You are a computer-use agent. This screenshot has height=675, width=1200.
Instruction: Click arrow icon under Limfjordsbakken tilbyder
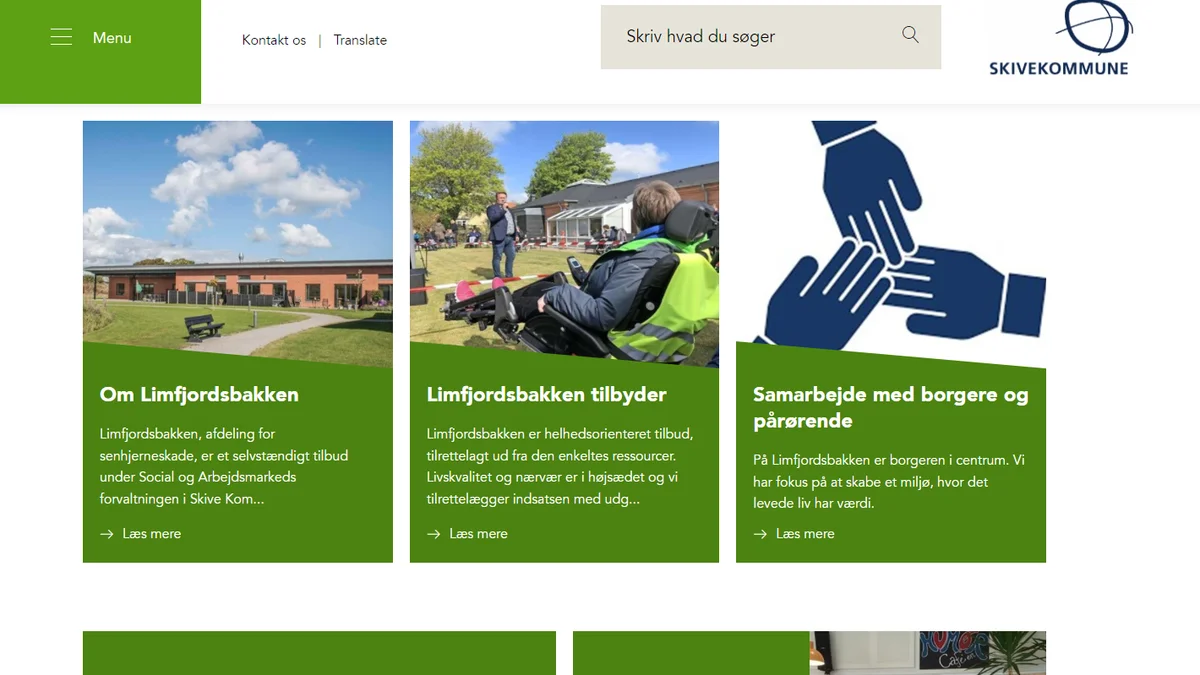click(434, 534)
